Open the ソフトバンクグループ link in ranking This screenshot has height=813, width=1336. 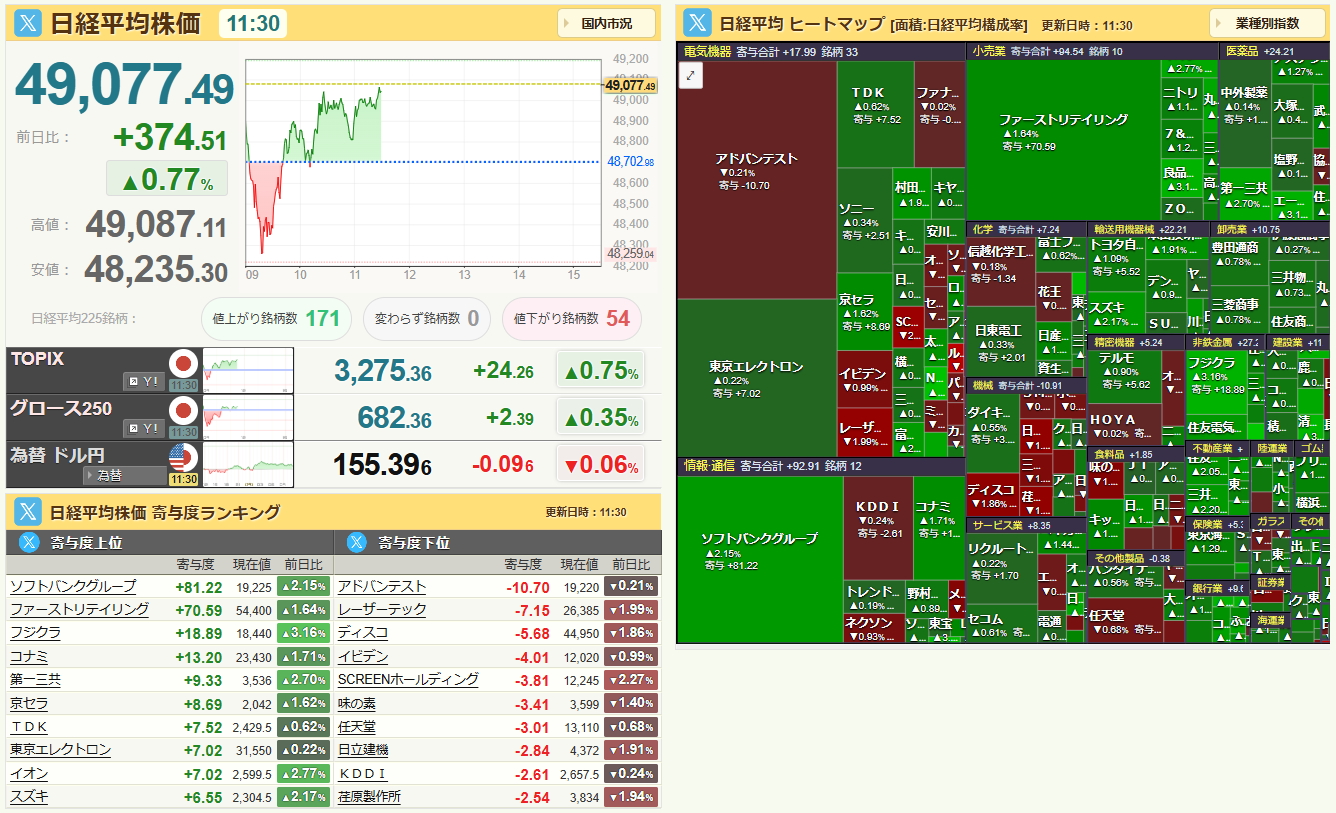(73, 586)
